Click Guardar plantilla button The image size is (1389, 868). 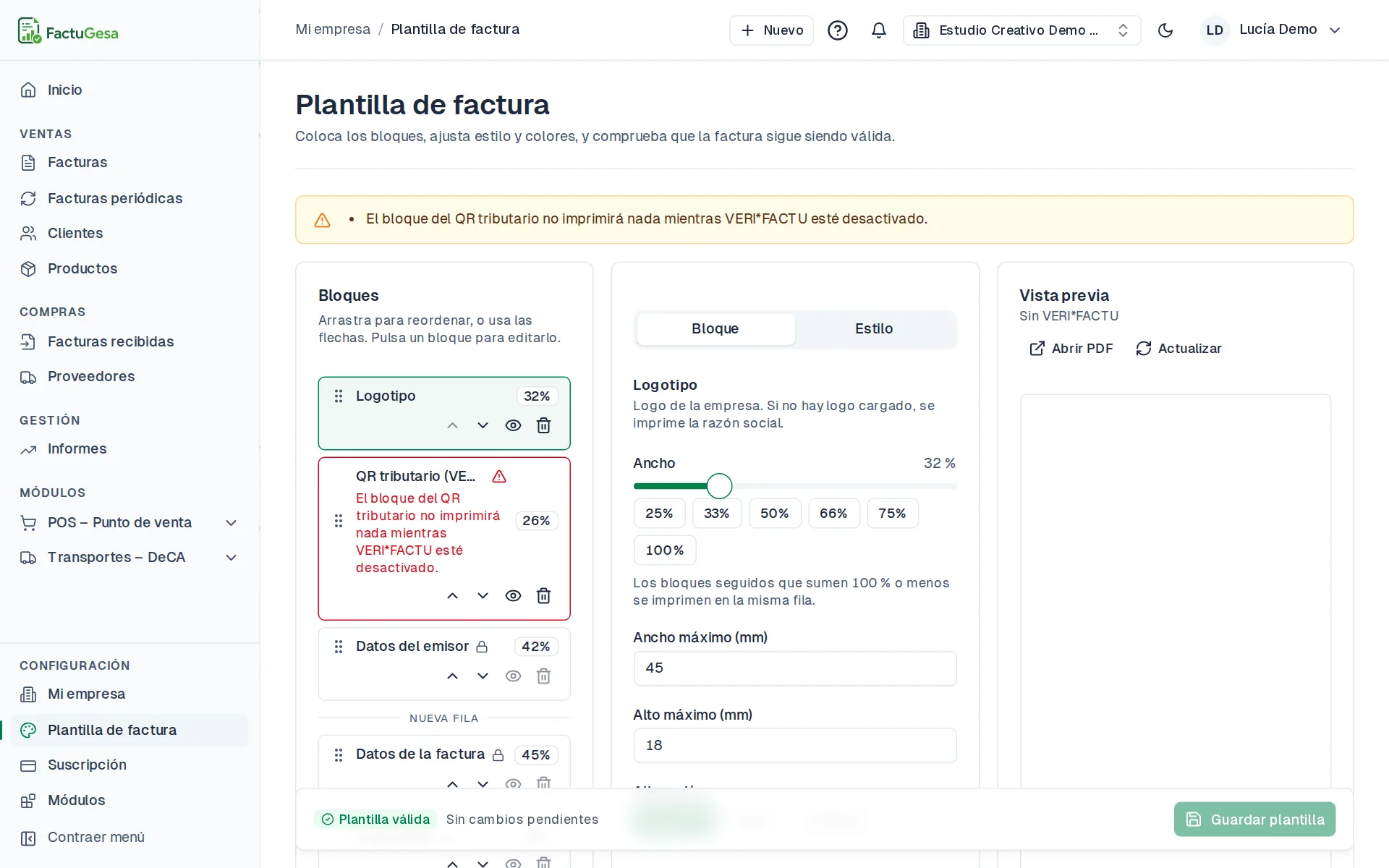(x=1254, y=820)
